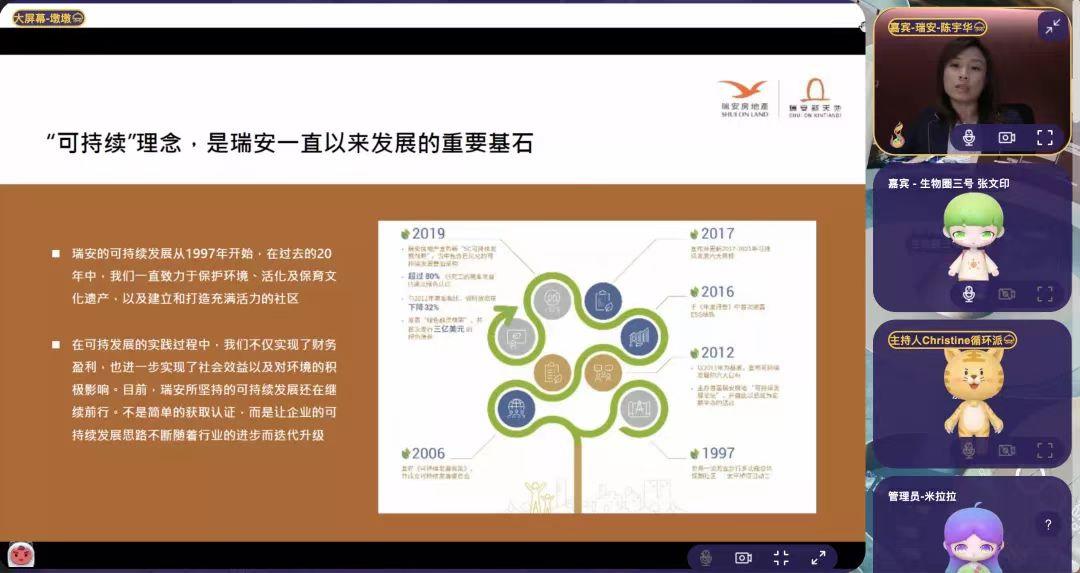This screenshot has width=1080, height=573.
Task: Select the 大屏幕-墩墩 screen label
Action: (x=48, y=18)
